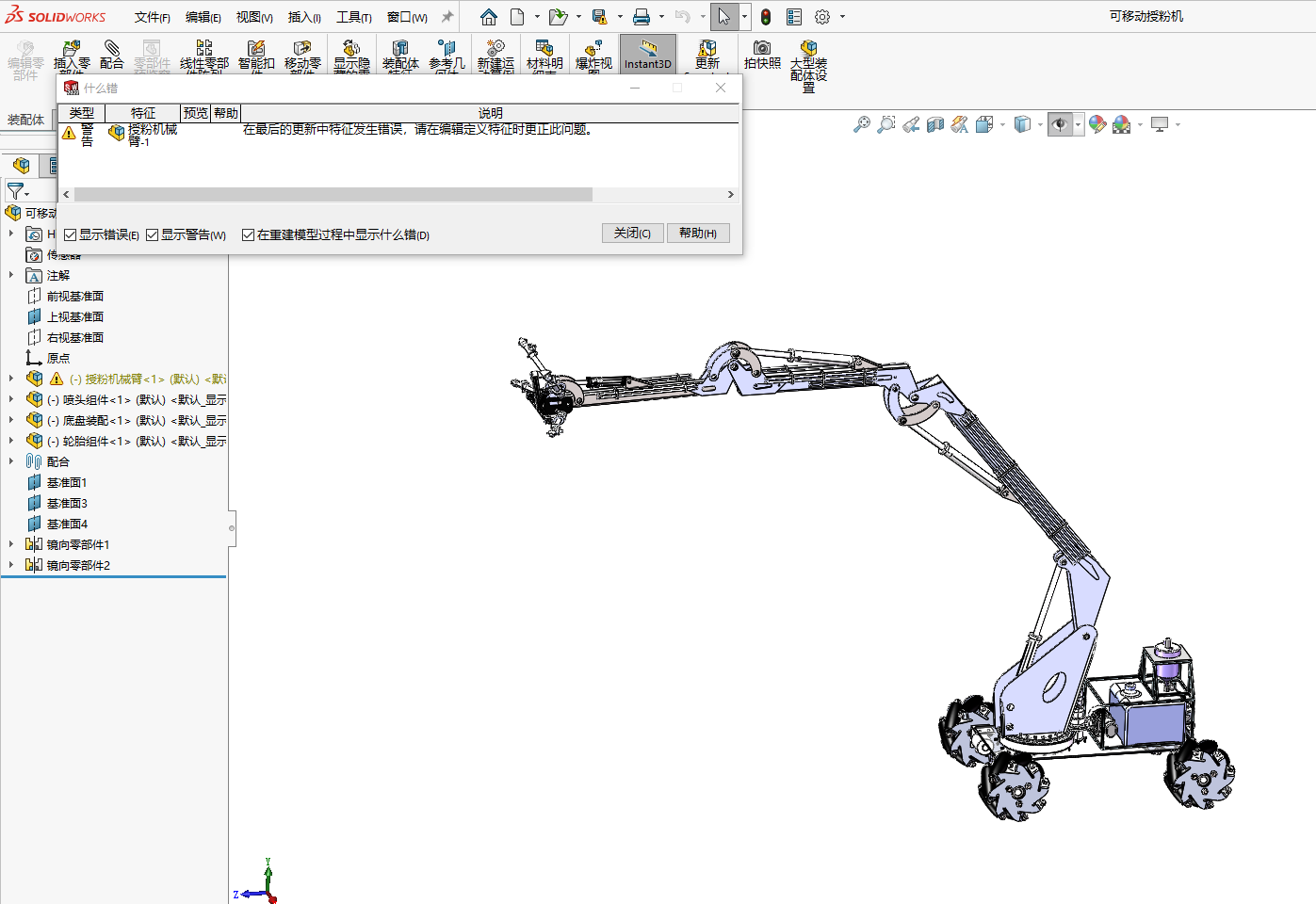Open the 插入 menu
1316x904 pixels.
304,17
